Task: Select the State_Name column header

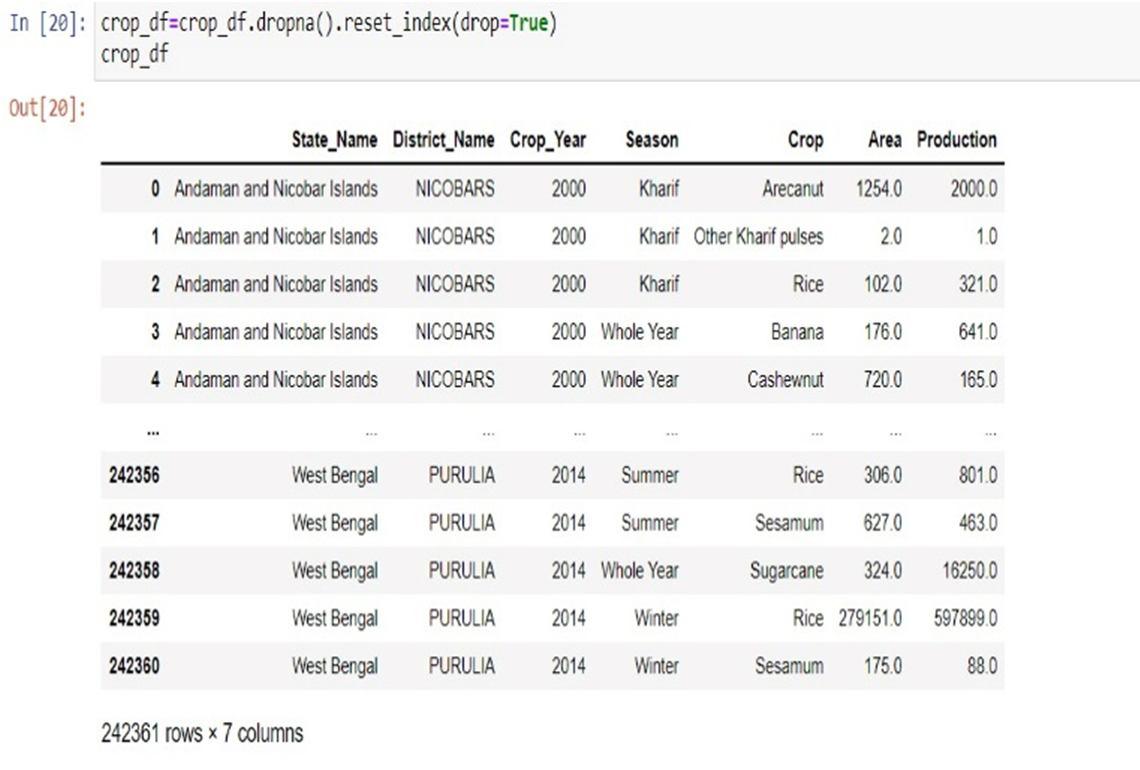Action: [x=334, y=140]
